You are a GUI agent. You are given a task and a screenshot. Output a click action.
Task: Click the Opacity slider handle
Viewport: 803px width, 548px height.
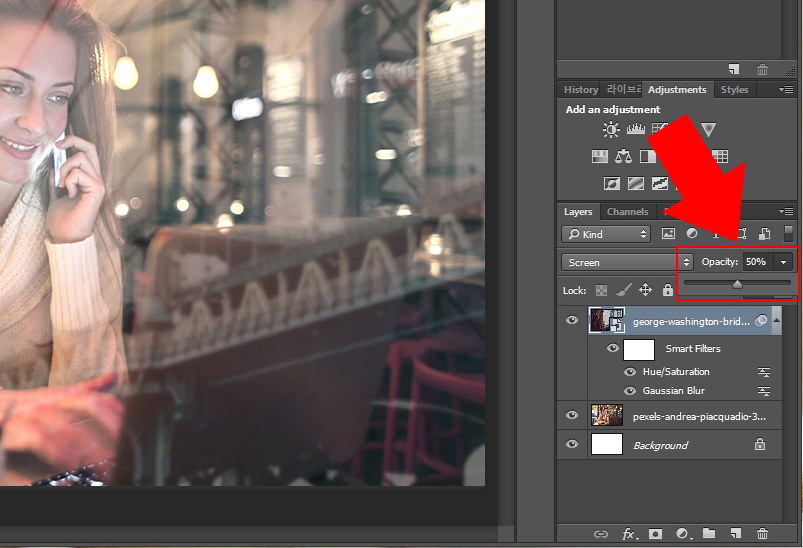[737, 284]
